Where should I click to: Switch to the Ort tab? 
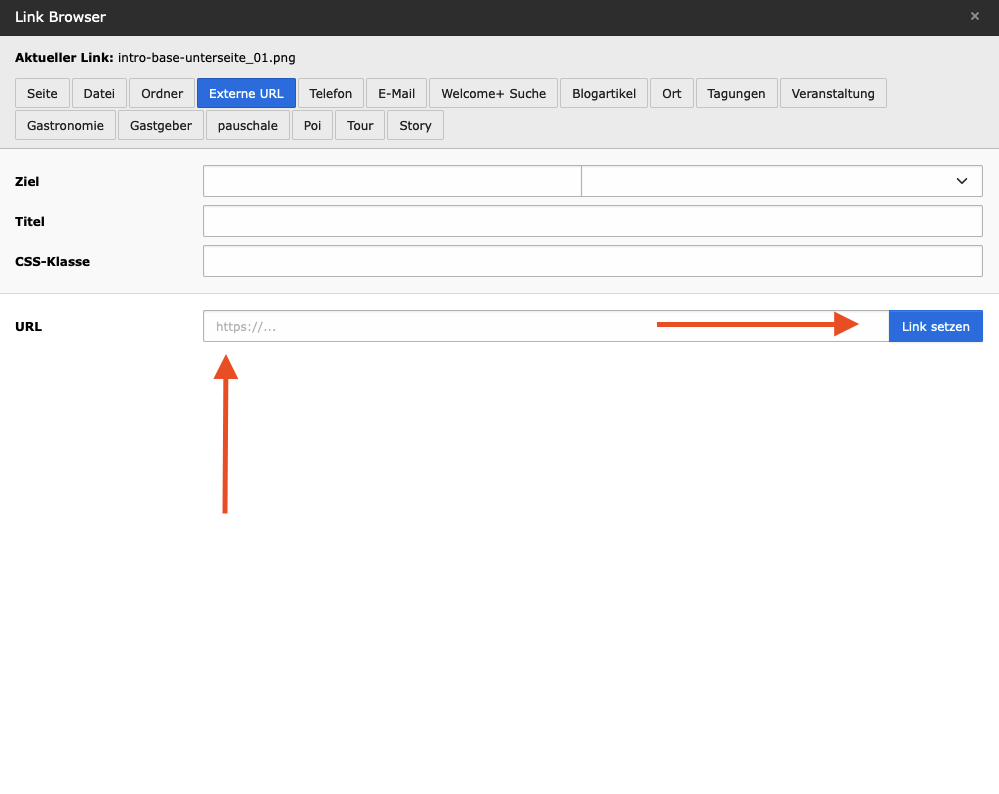point(672,93)
